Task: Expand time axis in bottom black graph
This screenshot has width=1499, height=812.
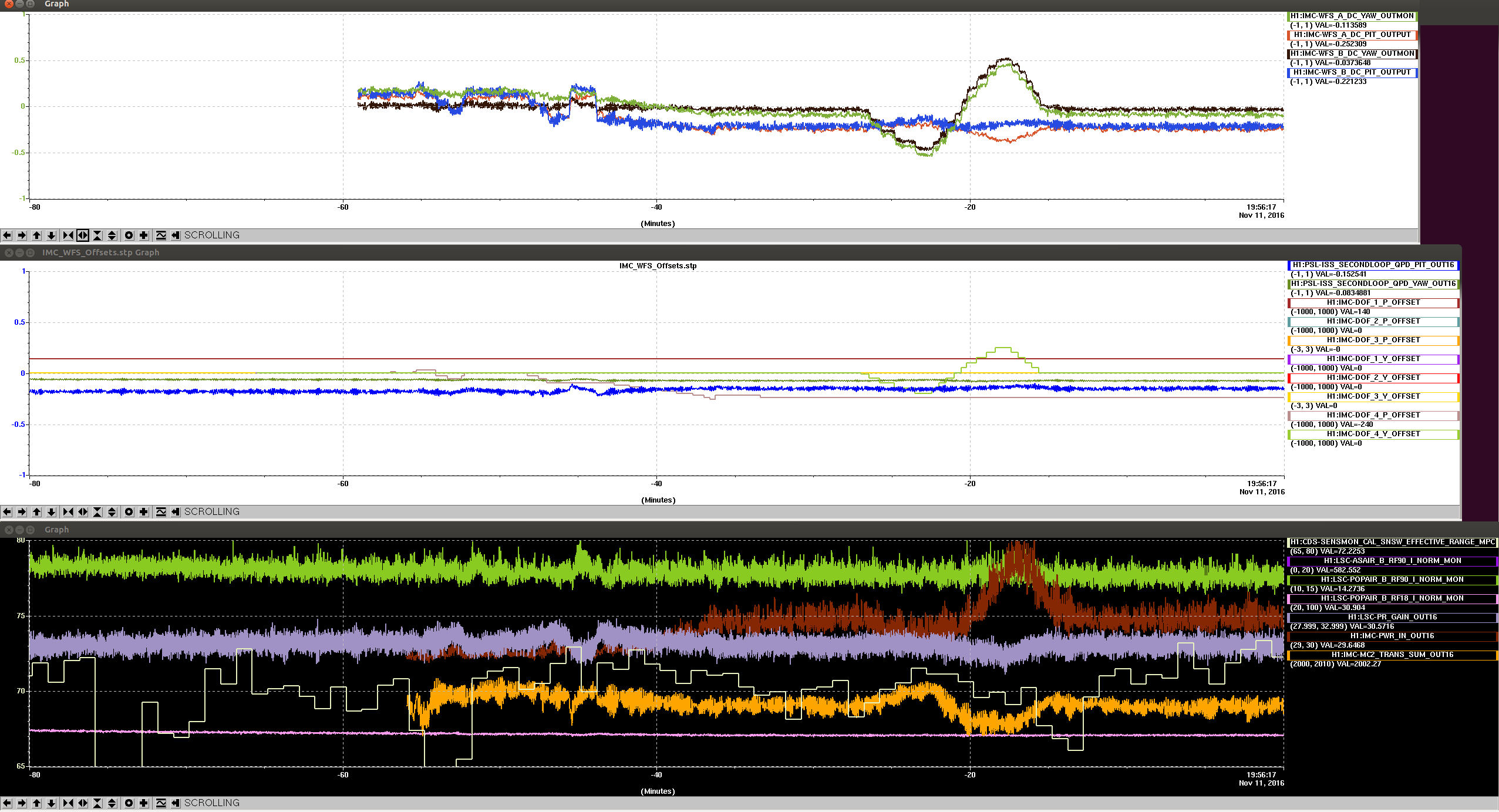Action: (x=83, y=803)
